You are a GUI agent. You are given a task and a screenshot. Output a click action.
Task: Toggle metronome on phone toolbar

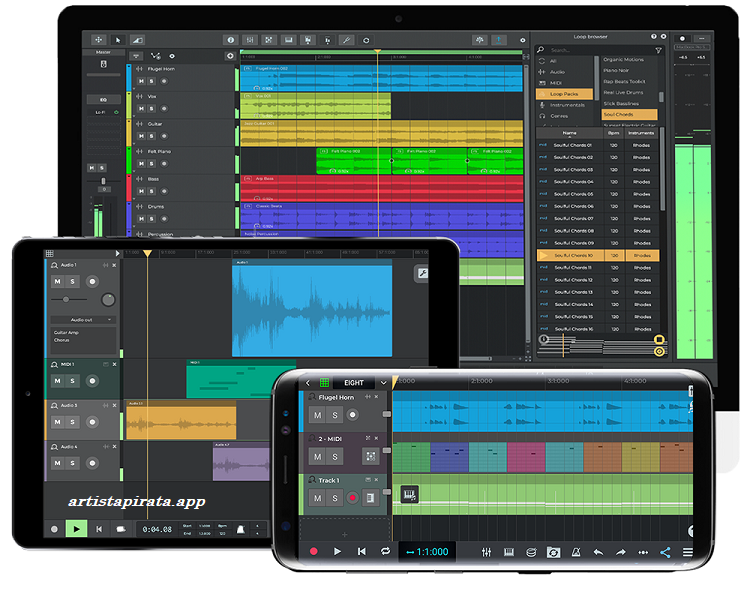pos(576,552)
